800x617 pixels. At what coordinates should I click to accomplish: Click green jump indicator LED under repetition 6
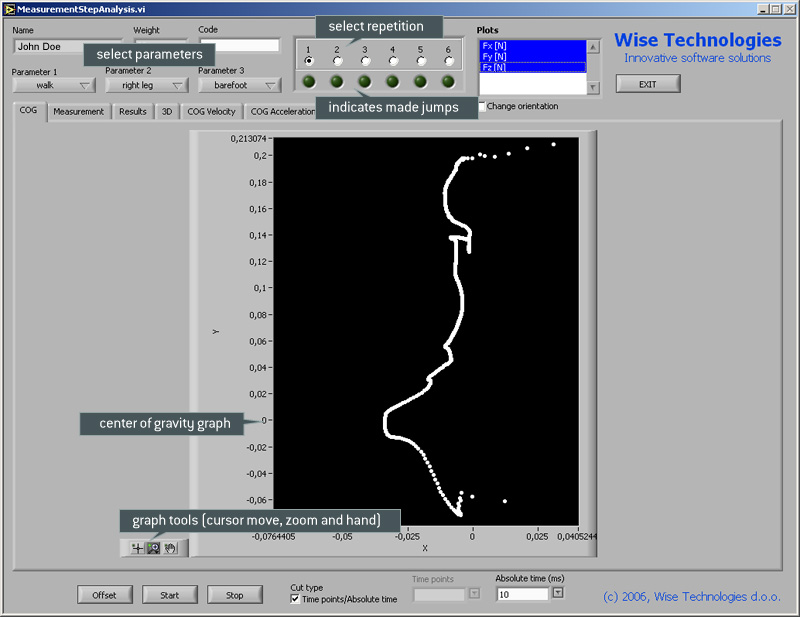pyautogui.click(x=448, y=82)
